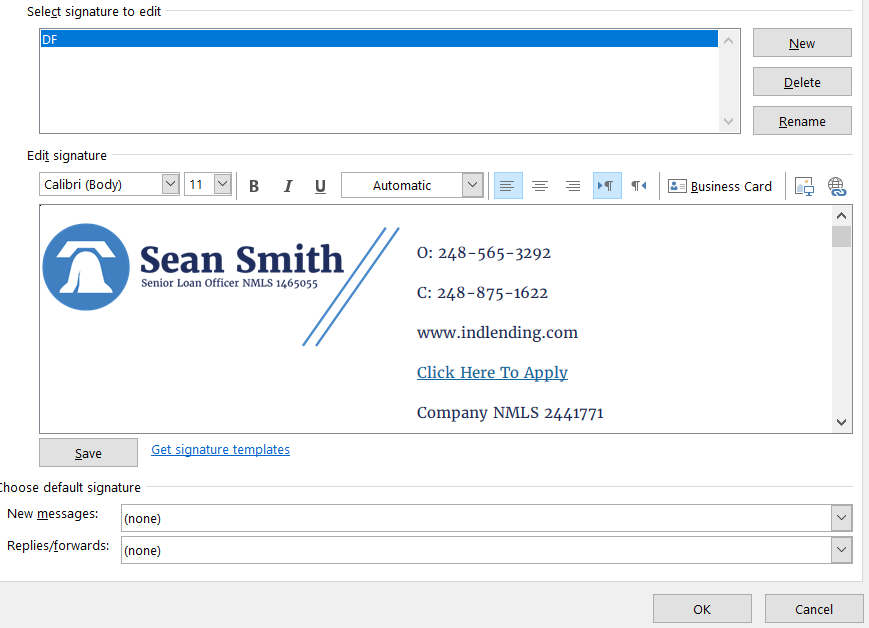This screenshot has width=869, height=628.
Task: Click the Company NMLS 2441771 line
Action: coord(510,413)
